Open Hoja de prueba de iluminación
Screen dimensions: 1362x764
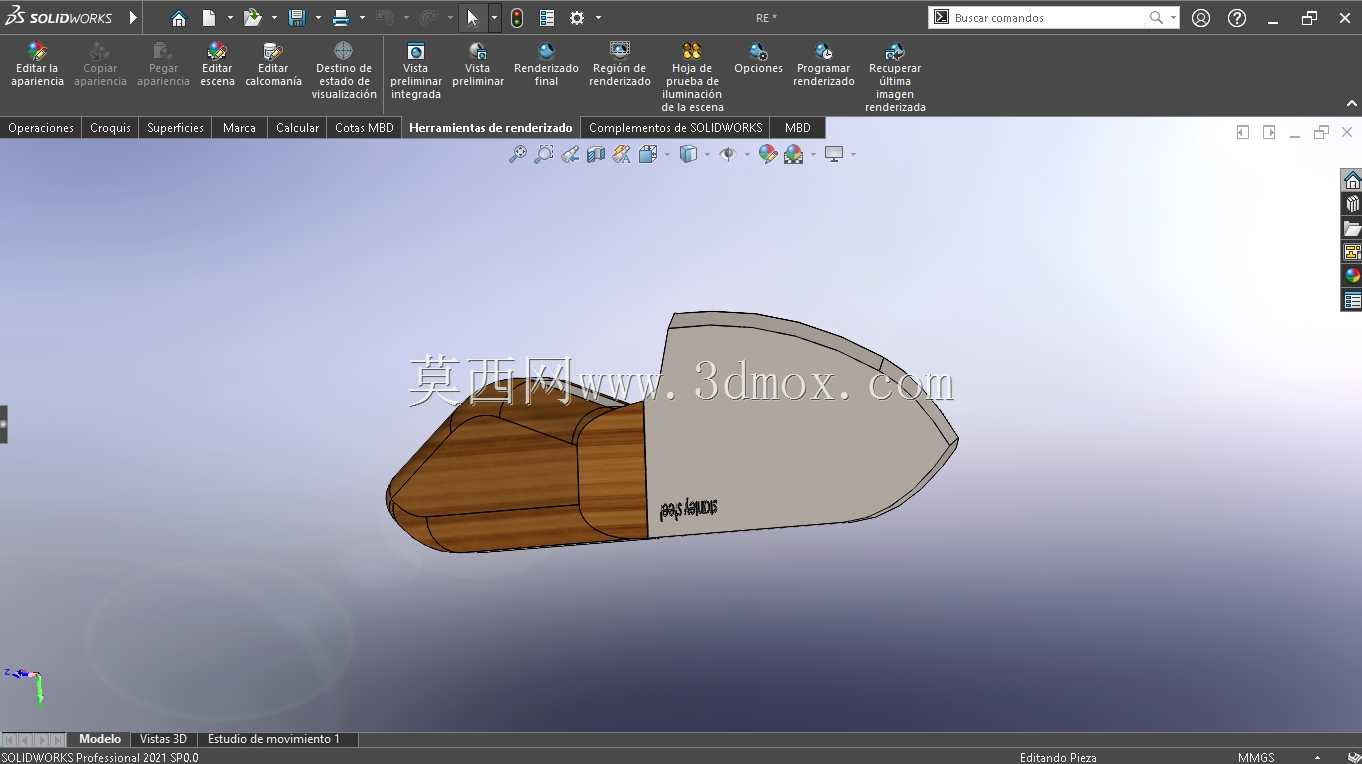pos(692,77)
